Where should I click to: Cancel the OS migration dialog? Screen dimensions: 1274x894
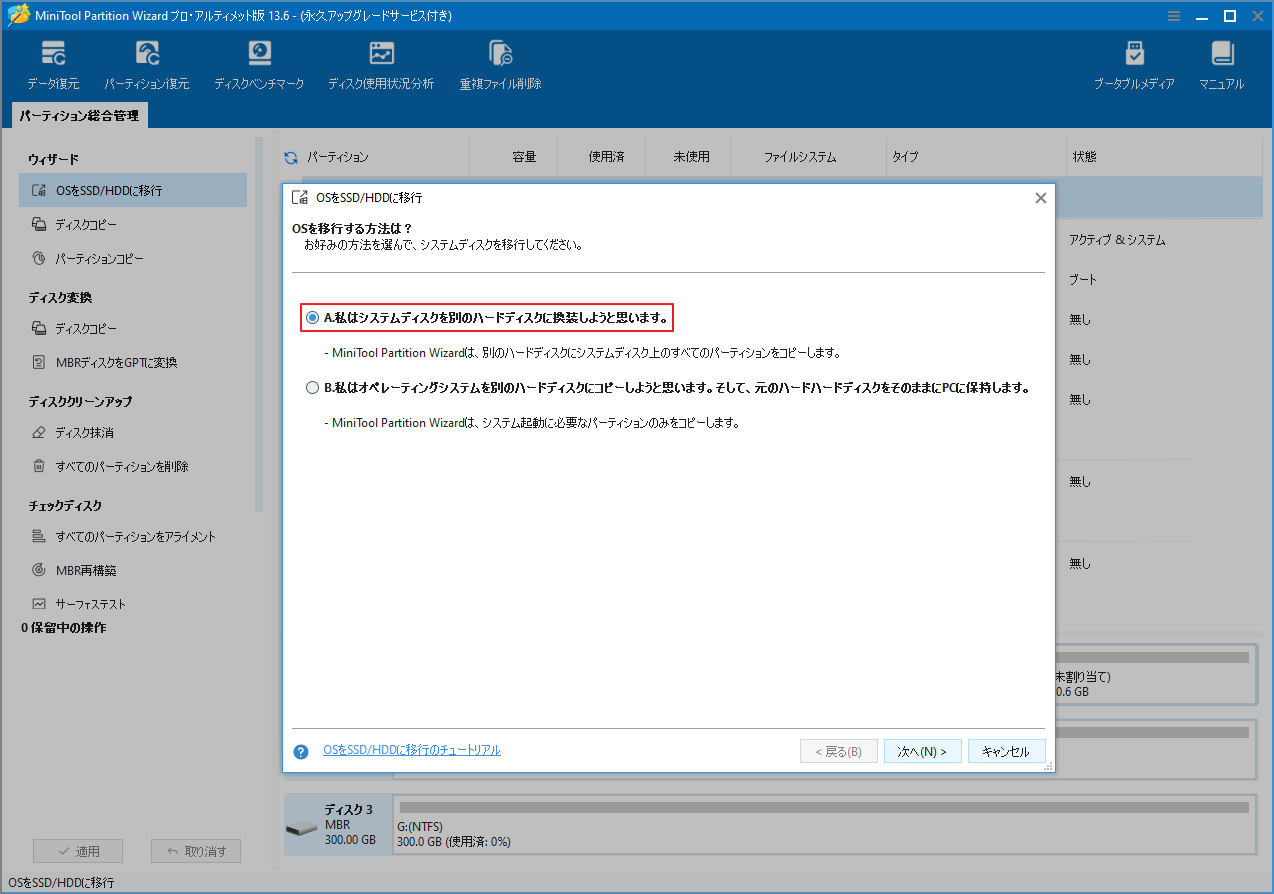(x=1006, y=751)
